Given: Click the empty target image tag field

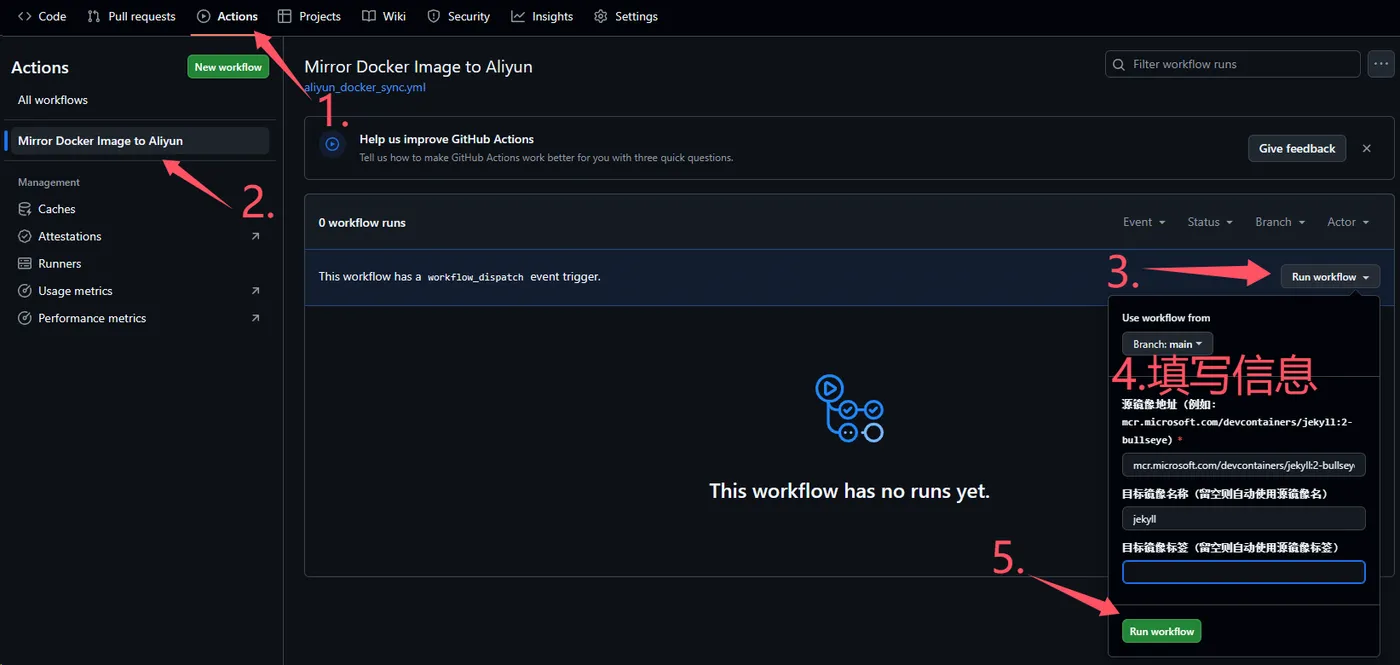Looking at the screenshot, I should coord(1243,572).
